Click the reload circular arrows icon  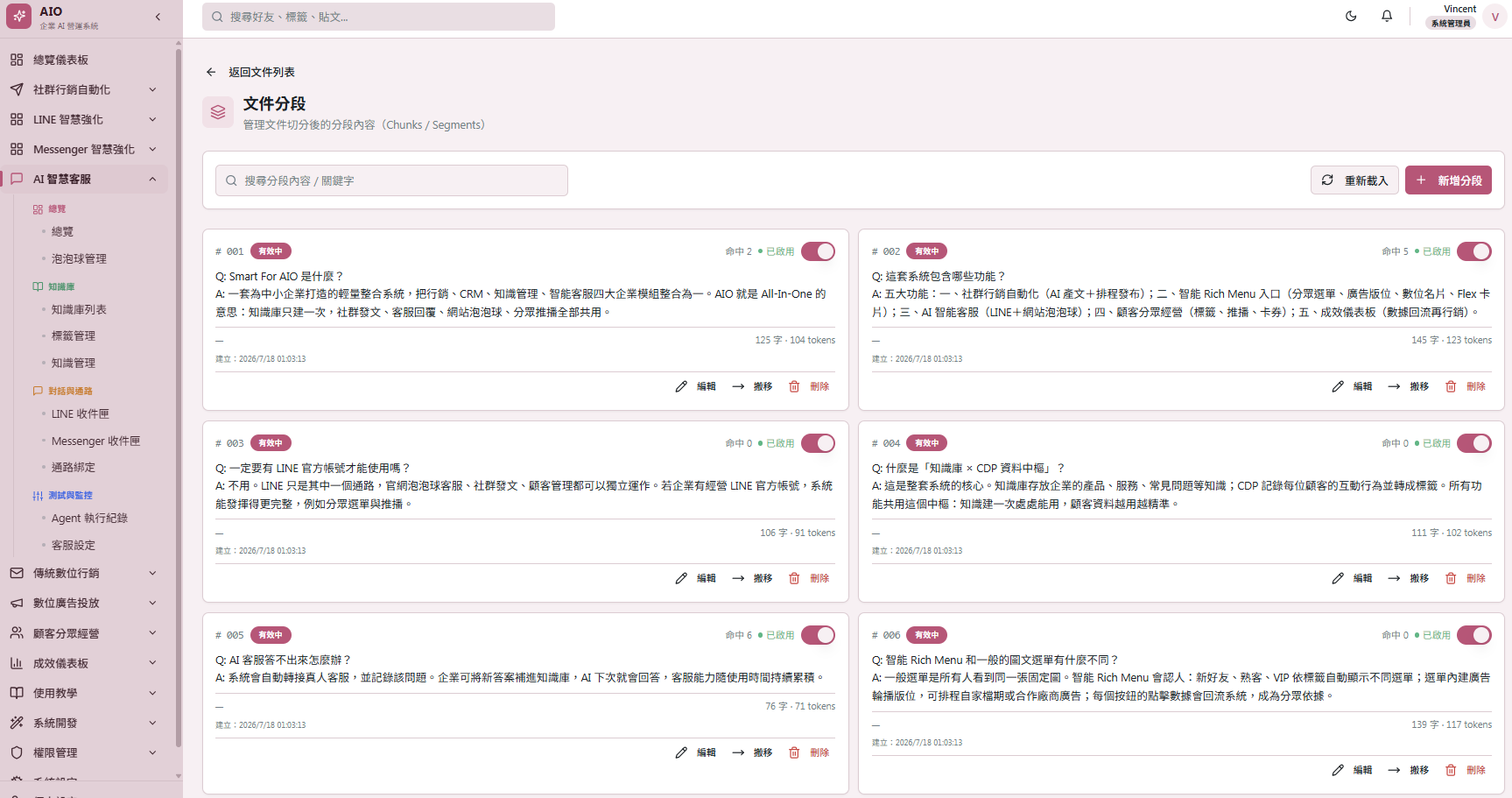pos(1327,180)
